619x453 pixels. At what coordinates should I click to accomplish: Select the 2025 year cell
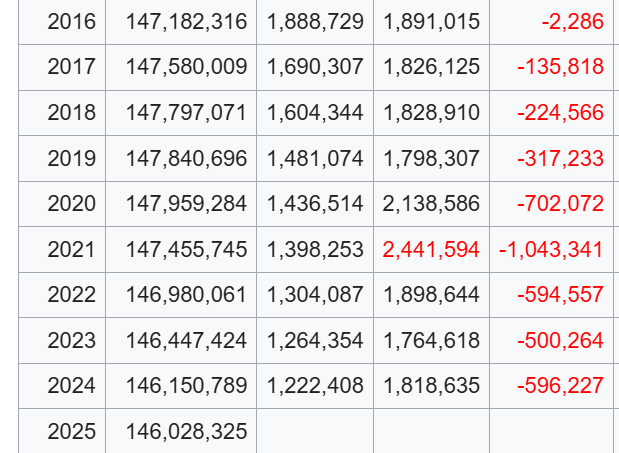72,431
